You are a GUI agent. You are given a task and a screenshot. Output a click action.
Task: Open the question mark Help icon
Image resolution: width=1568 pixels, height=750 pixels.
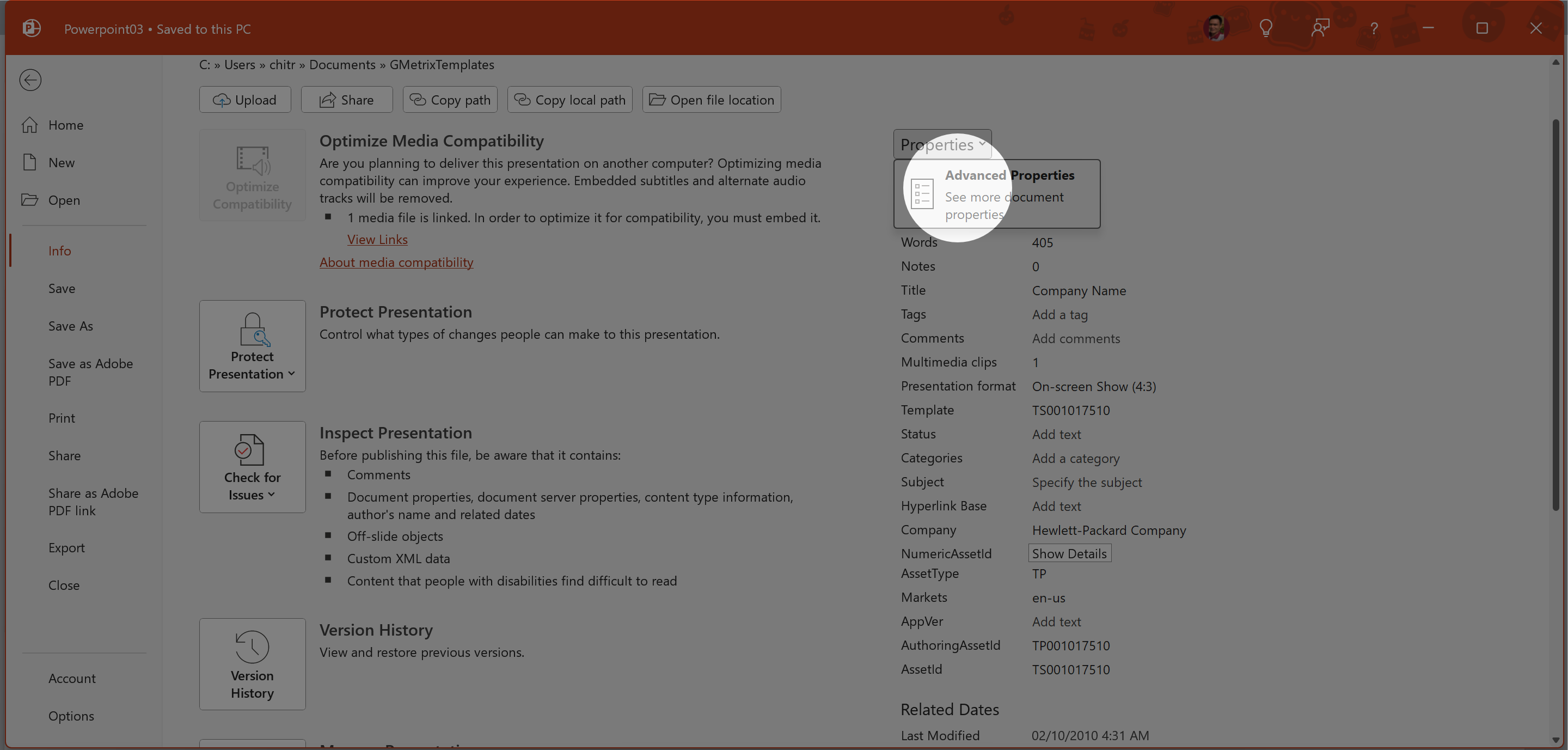coord(1373,28)
